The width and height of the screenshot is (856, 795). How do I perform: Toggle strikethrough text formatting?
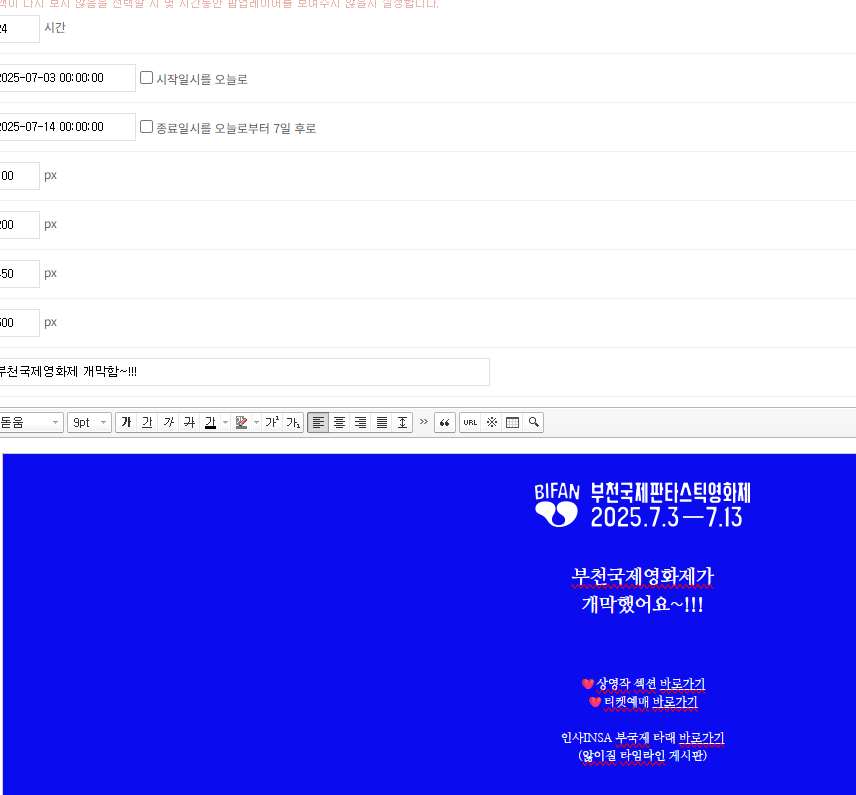189,423
